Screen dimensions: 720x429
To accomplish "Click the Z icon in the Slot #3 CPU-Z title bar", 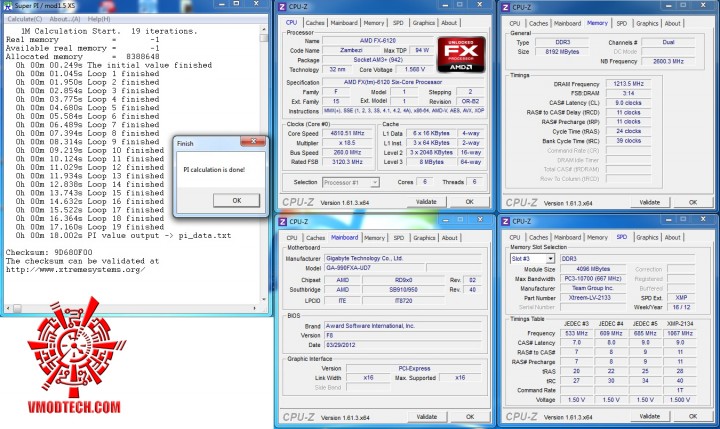I will click(x=506, y=221).
